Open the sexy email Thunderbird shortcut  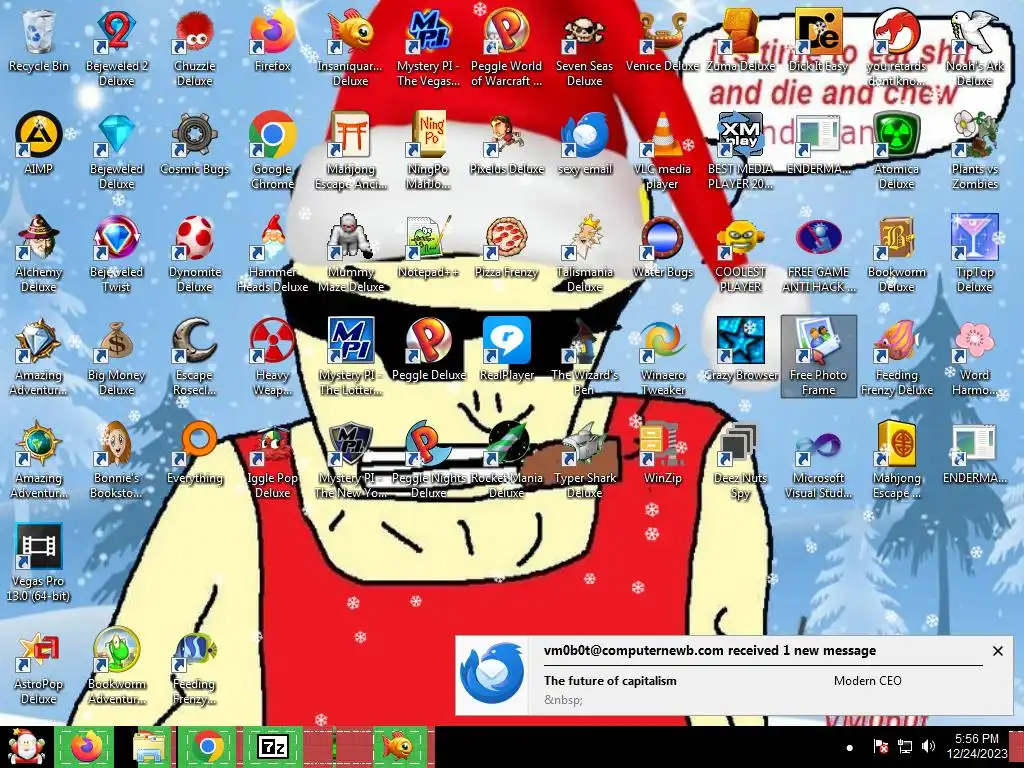point(584,144)
